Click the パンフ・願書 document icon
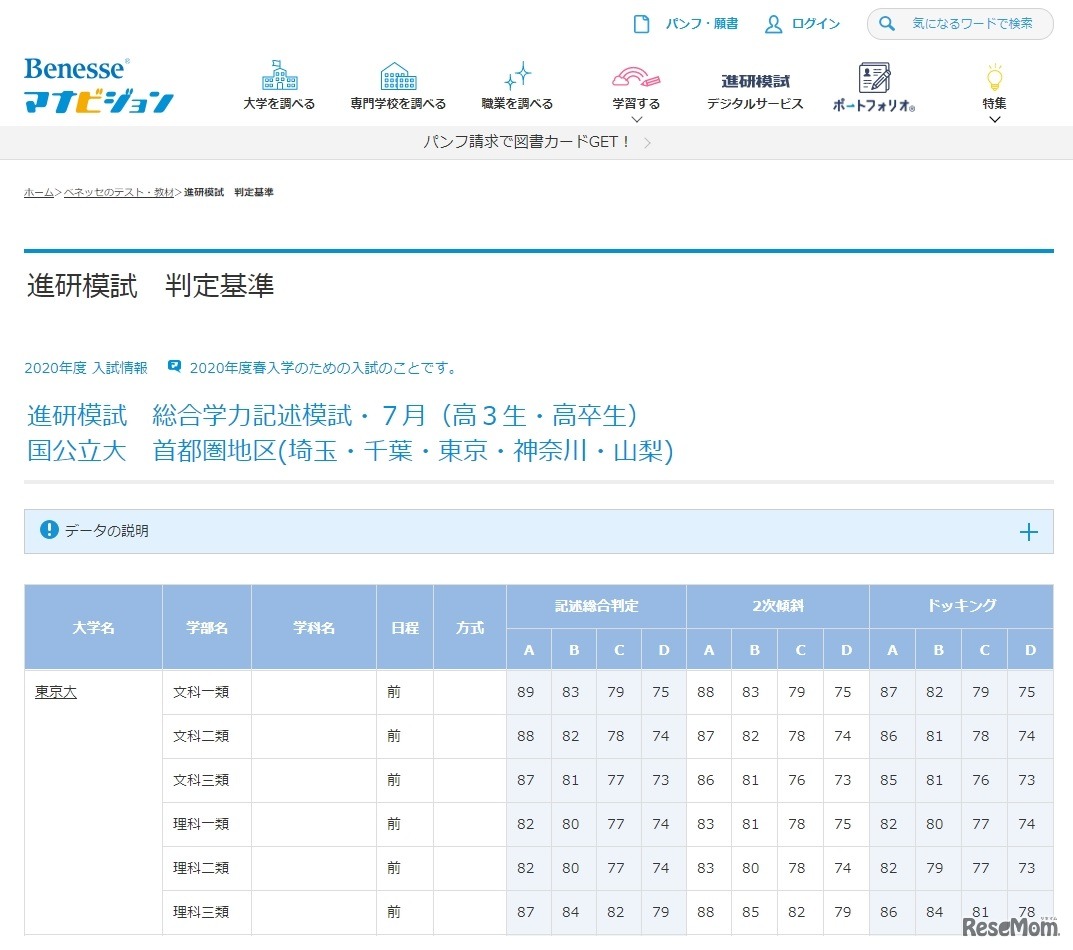The width and height of the screenshot is (1073, 950). pos(642,24)
